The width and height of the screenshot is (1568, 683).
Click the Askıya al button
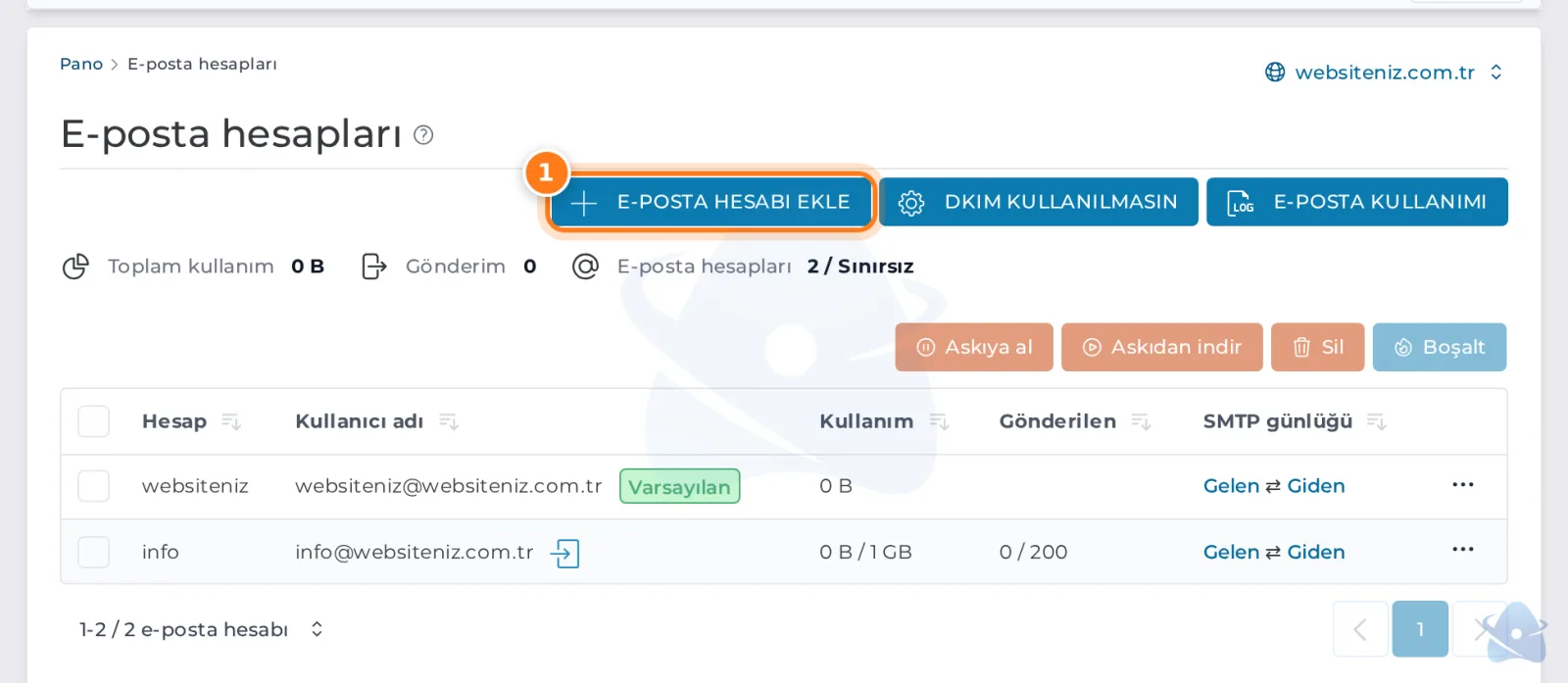(x=974, y=347)
